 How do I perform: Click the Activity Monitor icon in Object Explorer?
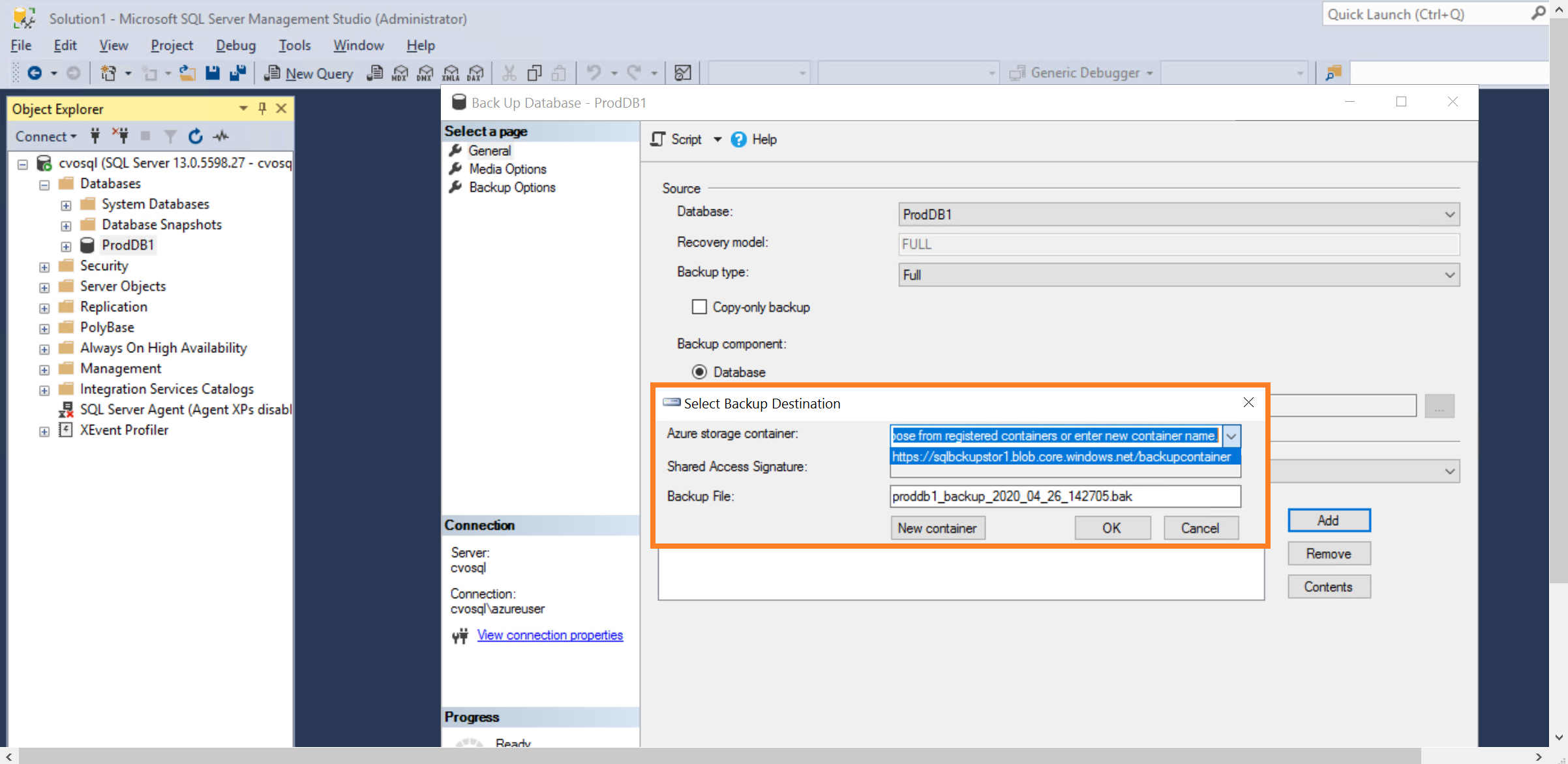click(x=222, y=136)
